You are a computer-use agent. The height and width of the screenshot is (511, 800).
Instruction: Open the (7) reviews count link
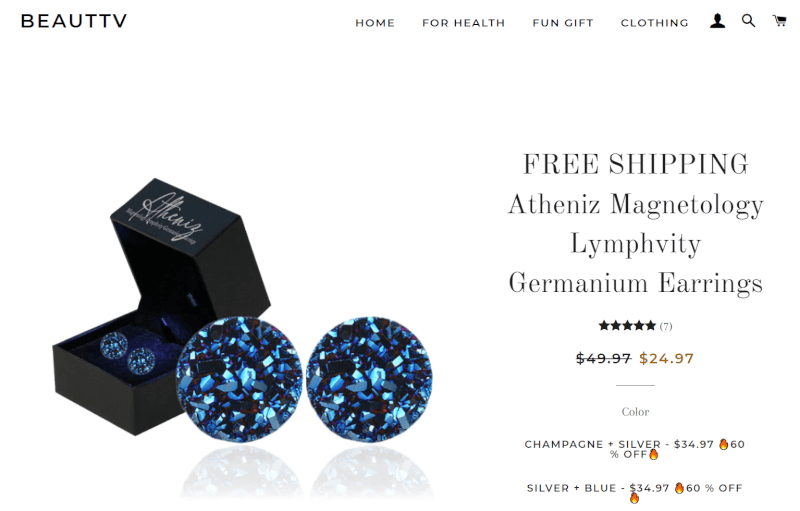(666, 326)
